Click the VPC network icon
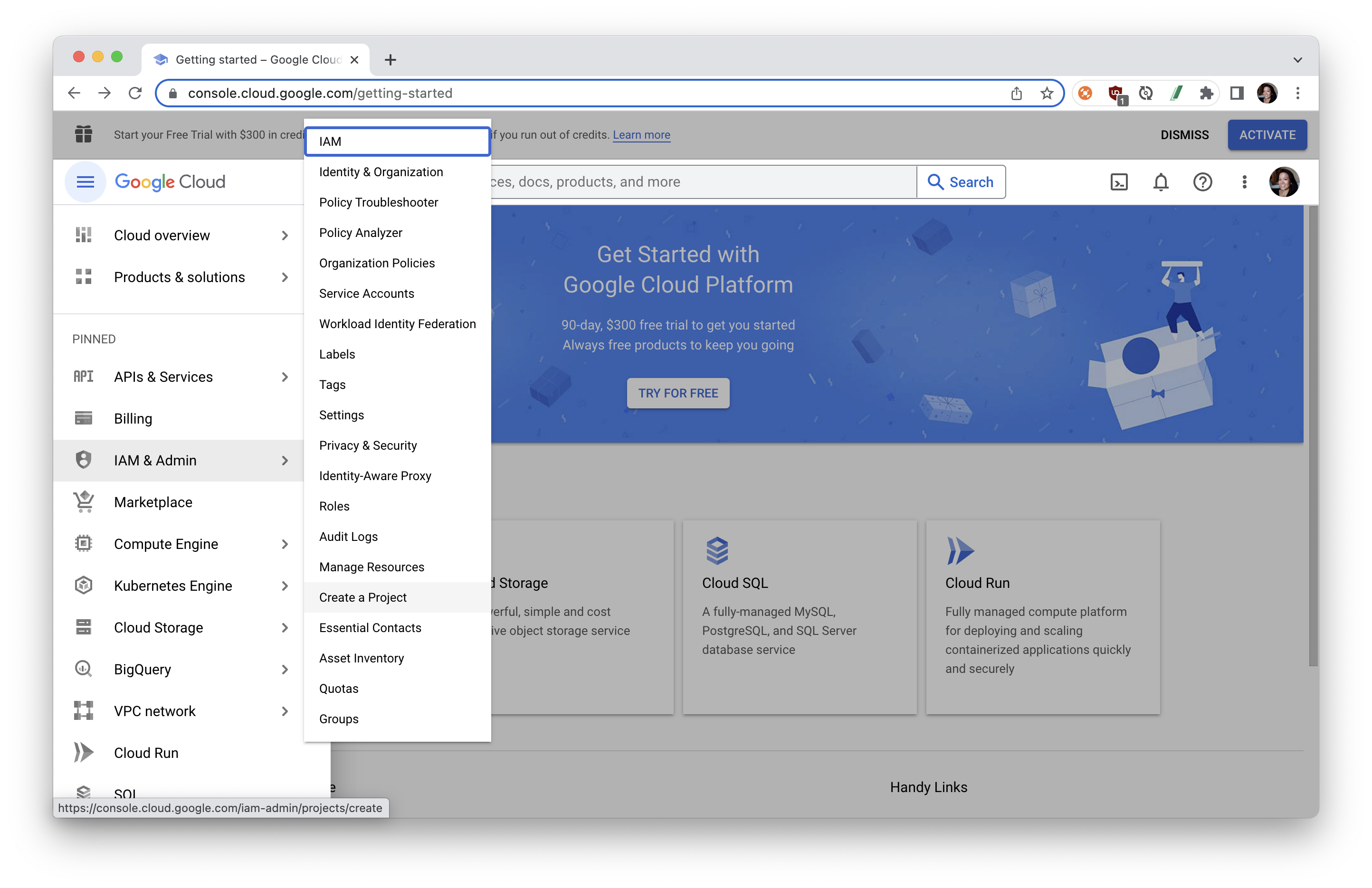 pos(84,710)
